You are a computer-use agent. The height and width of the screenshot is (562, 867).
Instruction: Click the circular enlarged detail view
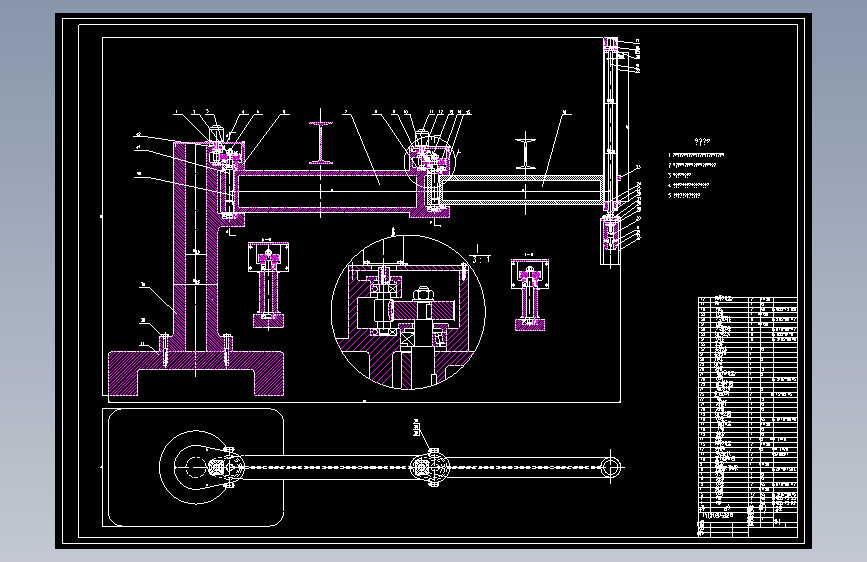[408, 313]
